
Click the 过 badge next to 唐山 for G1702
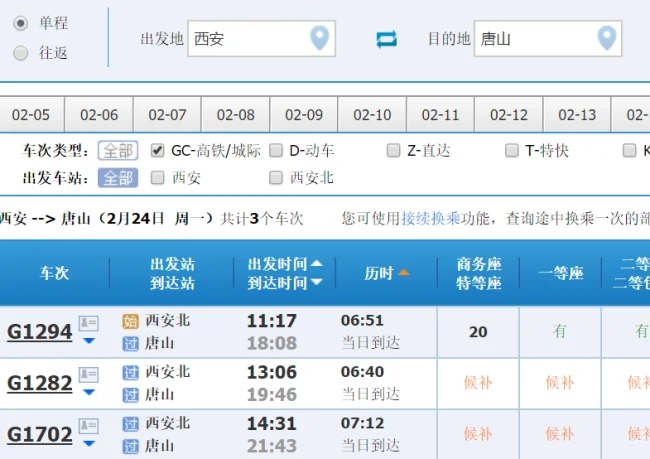click(x=131, y=447)
